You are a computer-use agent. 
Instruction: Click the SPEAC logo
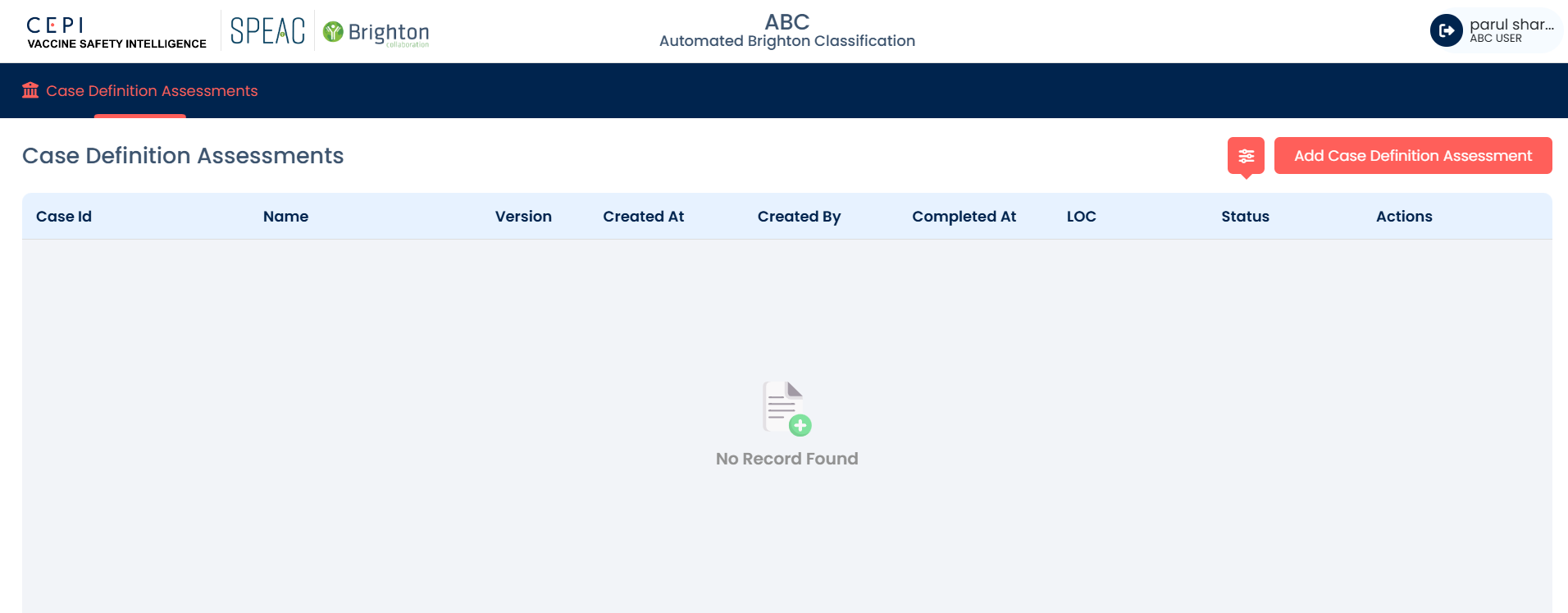(267, 31)
